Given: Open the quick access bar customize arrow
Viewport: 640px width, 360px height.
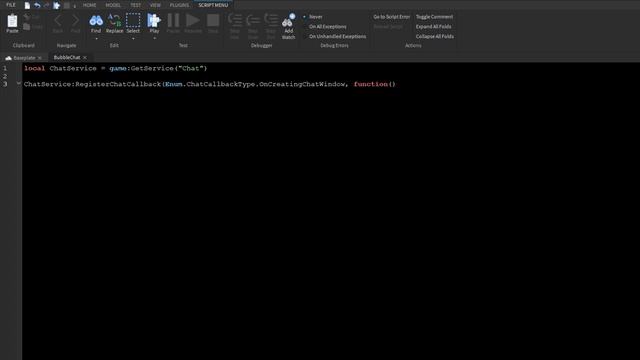Looking at the screenshot, I should click(75, 6).
